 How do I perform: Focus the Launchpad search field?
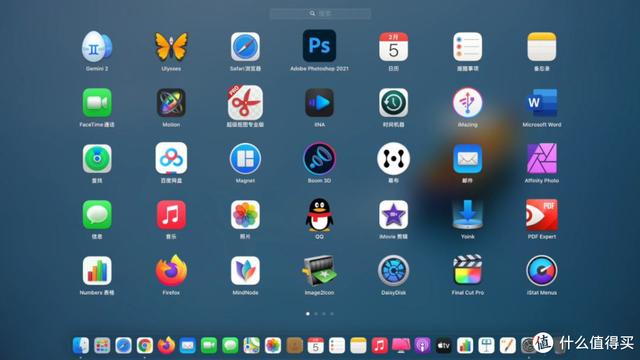[320, 13]
